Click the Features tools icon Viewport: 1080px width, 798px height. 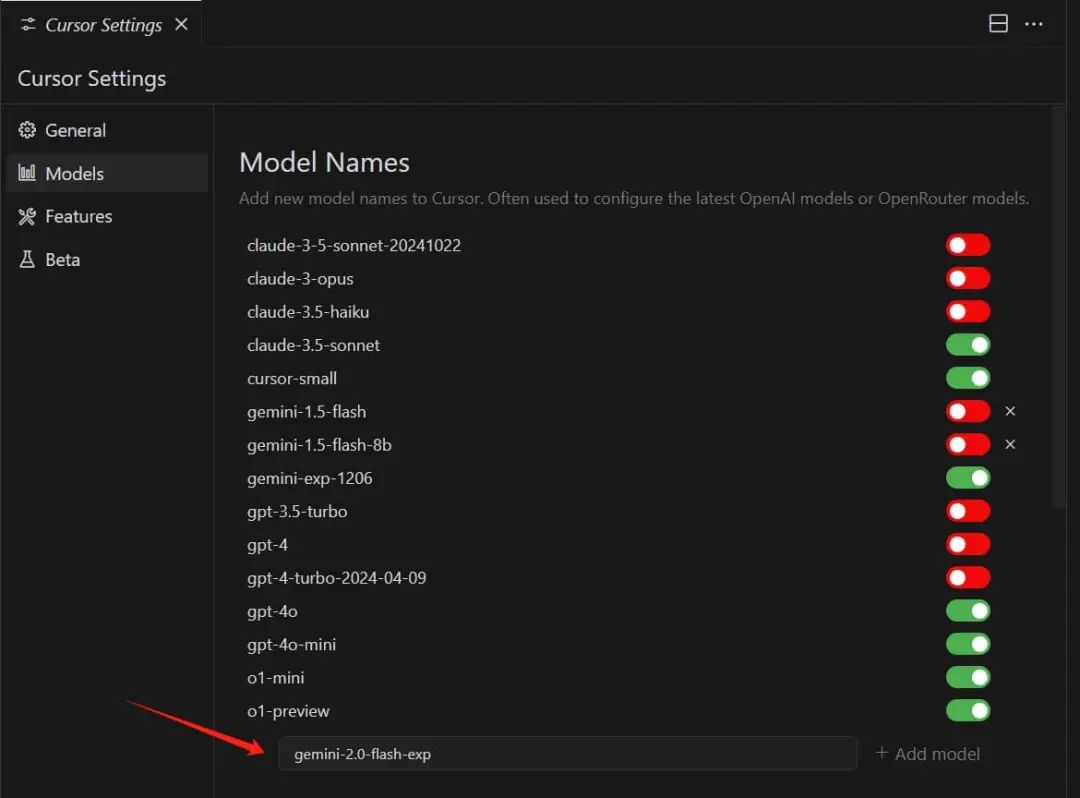coord(27,216)
